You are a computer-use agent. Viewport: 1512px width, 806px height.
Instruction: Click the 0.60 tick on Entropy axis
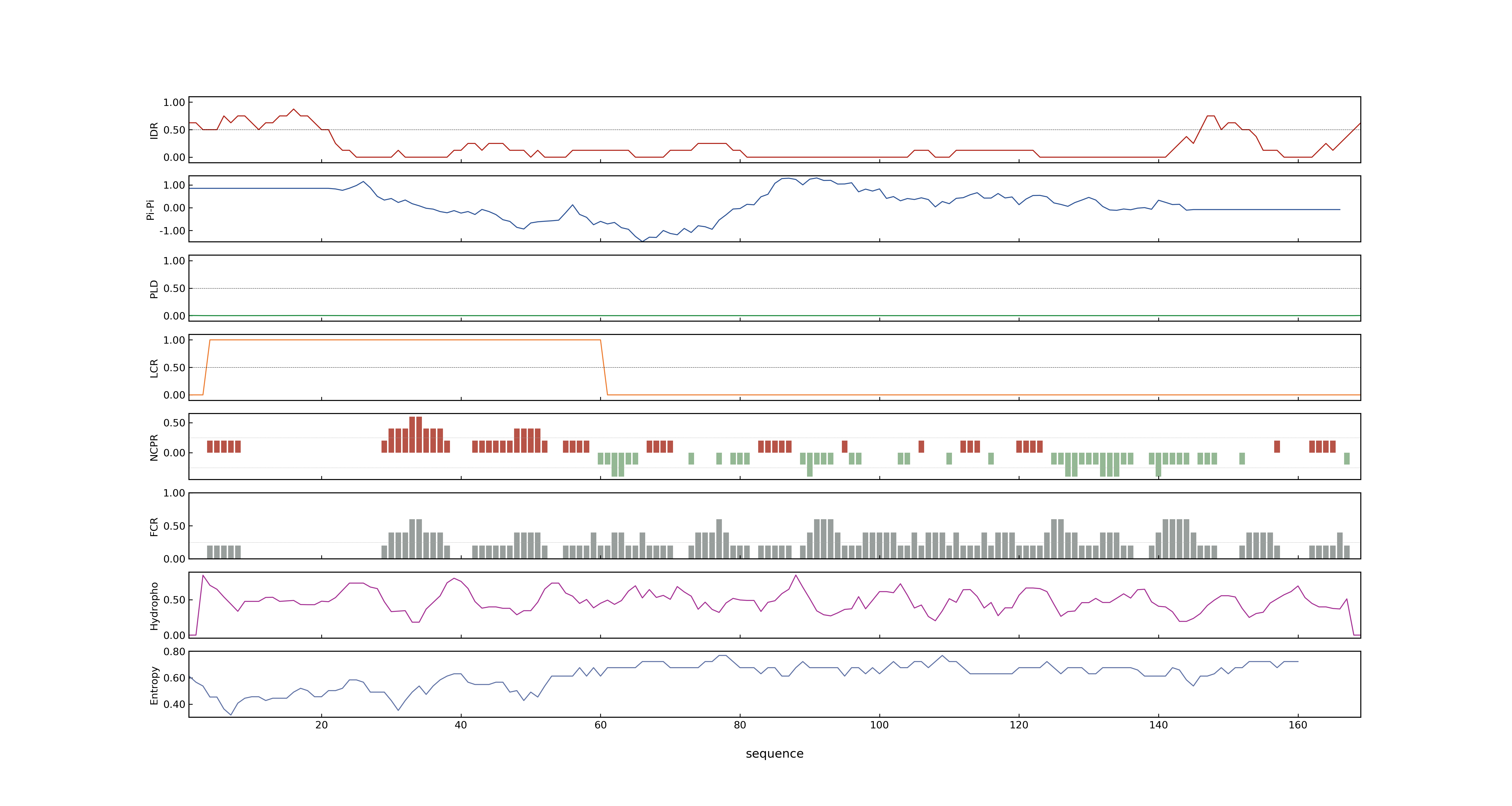(x=174, y=678)
